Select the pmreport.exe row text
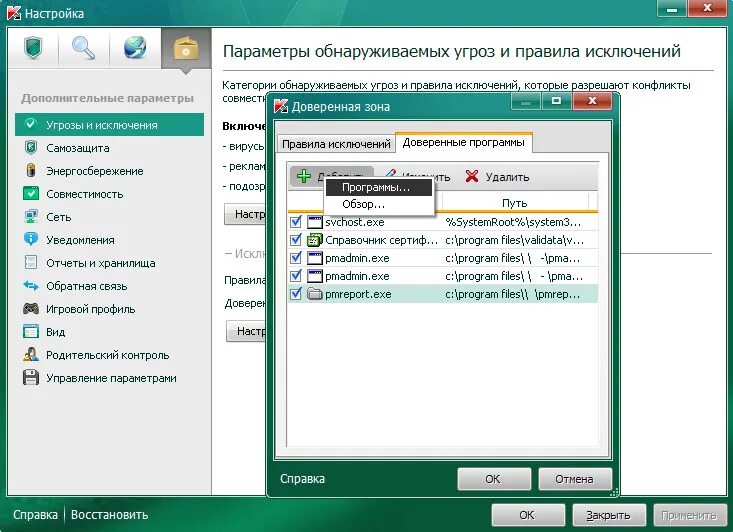Screen dimensions: 733x532 tap(358, 294)
